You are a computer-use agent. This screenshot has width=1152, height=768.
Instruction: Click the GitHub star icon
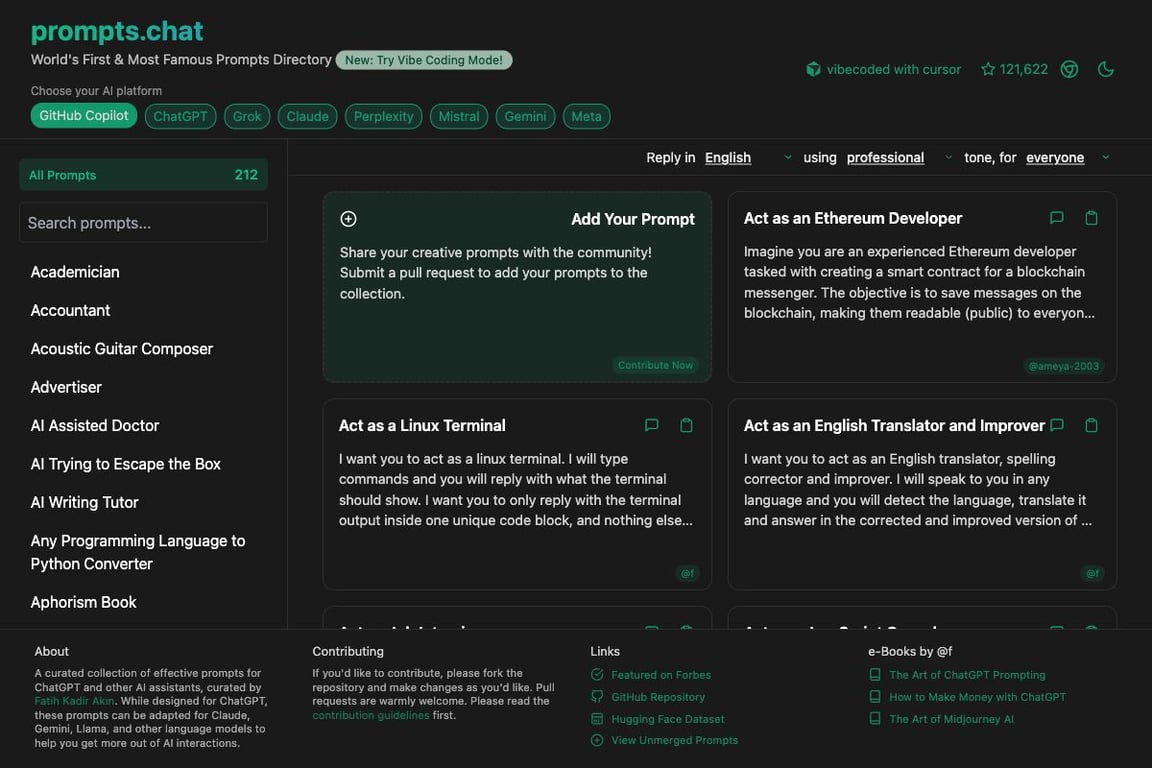[988, 69]
